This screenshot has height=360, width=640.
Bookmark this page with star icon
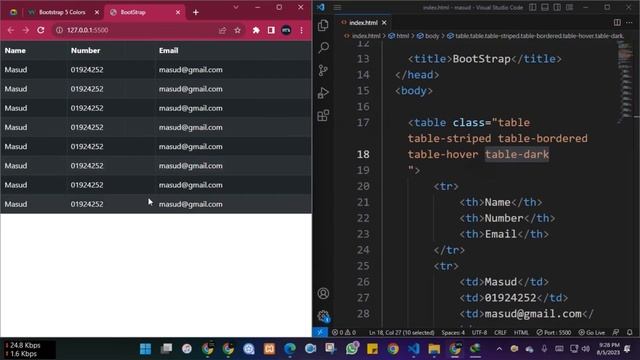pyautogui.click(x=238, y=30)
